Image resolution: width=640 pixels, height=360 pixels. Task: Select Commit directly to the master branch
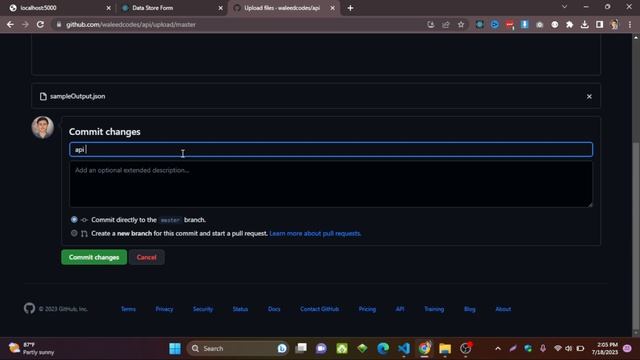(x=74, y=220)
